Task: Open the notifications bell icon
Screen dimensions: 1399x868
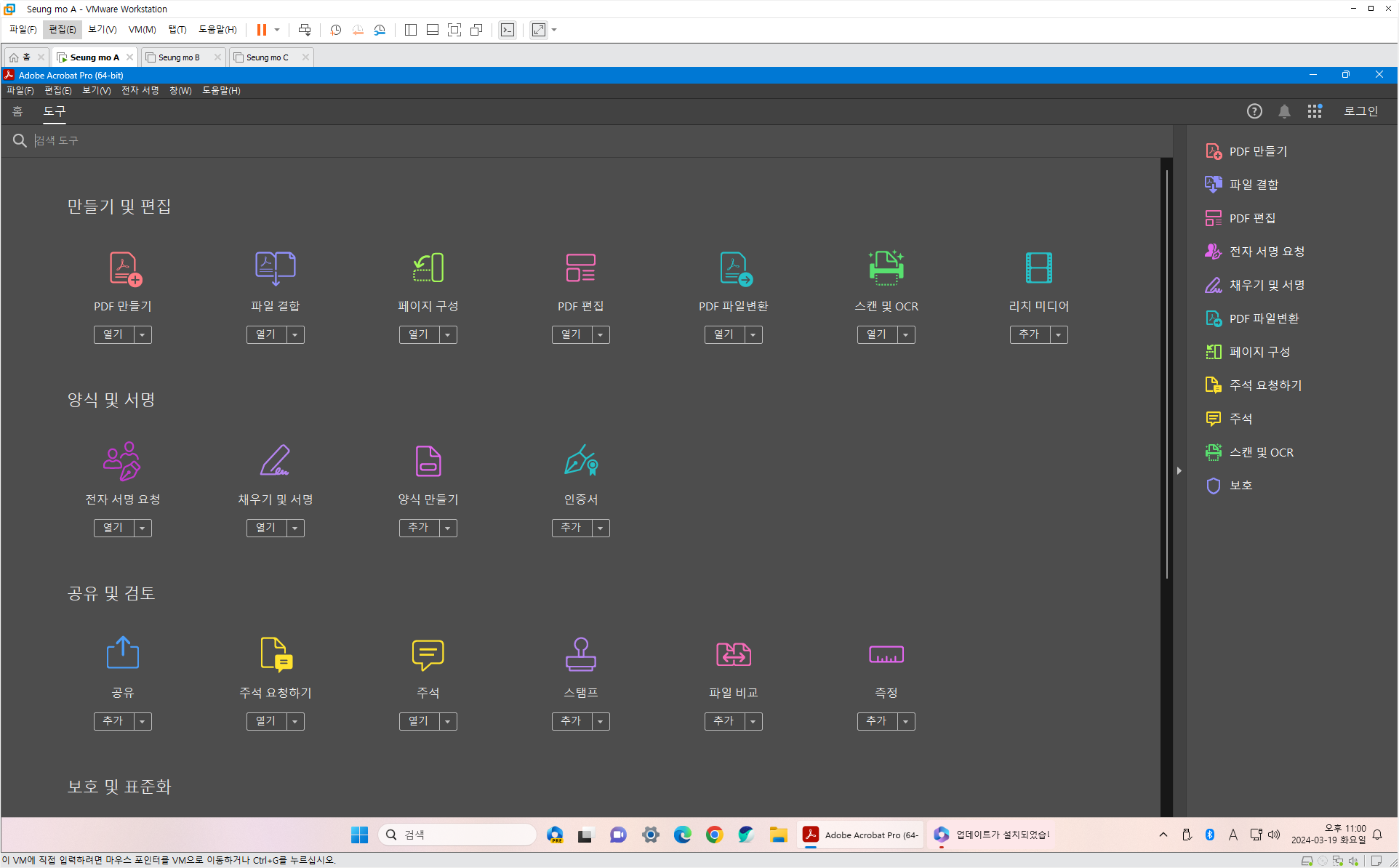Action: coord(1285,111)
